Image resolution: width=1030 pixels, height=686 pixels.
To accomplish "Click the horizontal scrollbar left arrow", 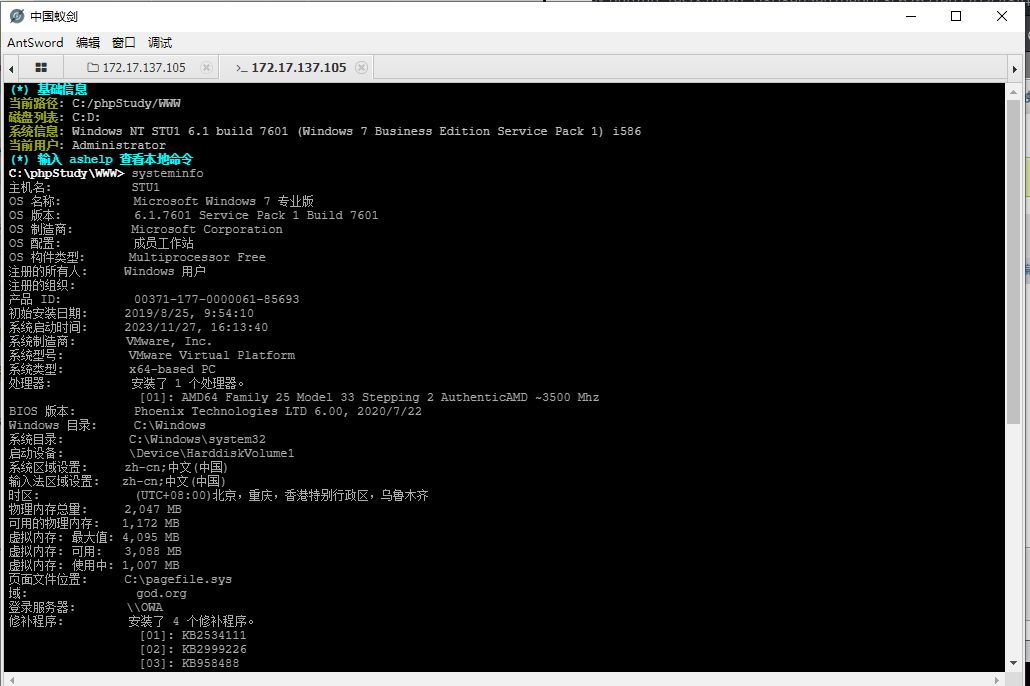I will pos(11,680).
